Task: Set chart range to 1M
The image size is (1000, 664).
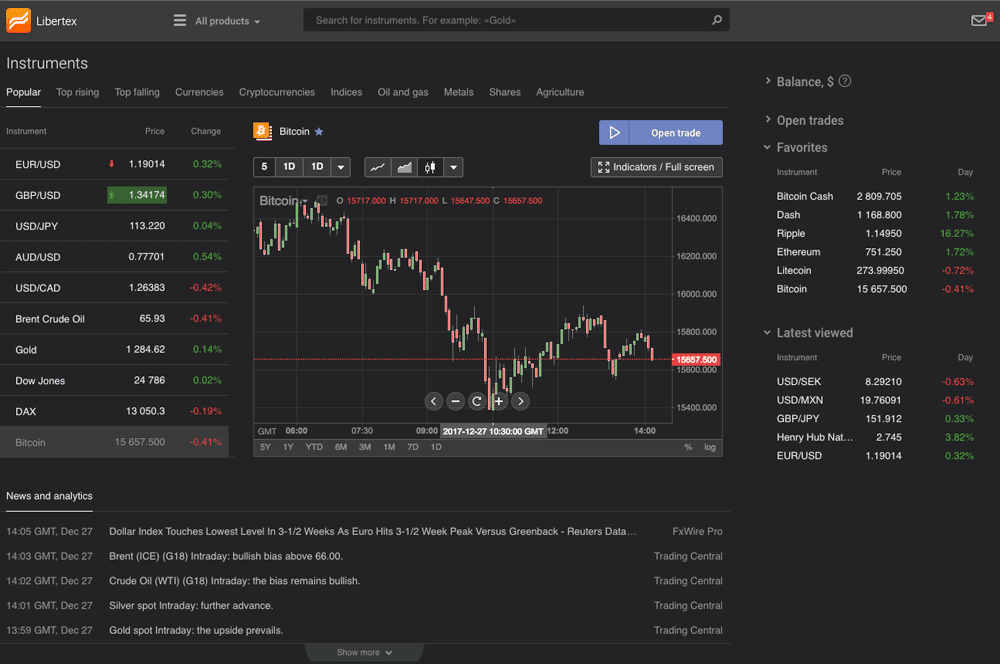Action: [x=389, y=447]
